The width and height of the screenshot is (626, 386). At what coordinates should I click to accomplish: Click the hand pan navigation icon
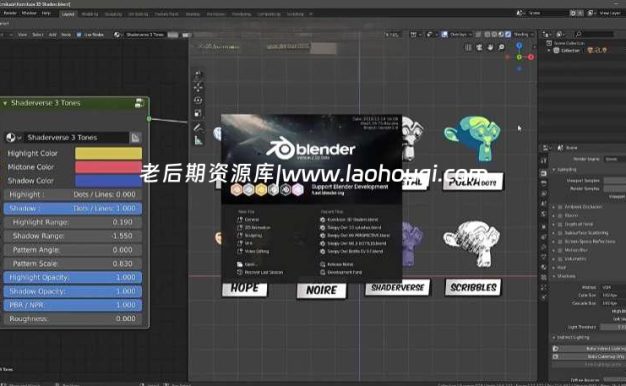(x=490, y=48)
